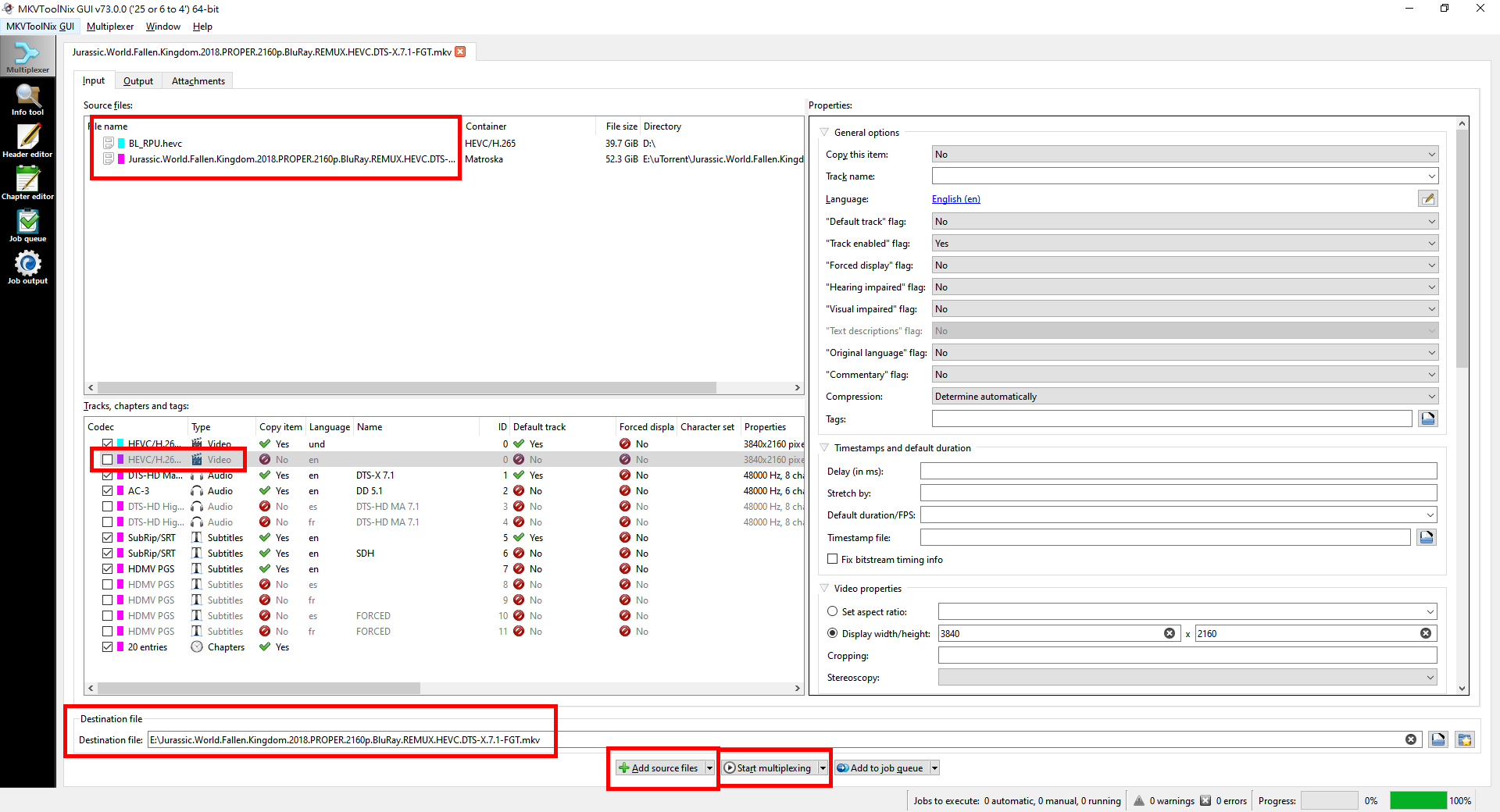1500x812 pixels.
Task: Open the Header editor
Action: coord(27,142)
